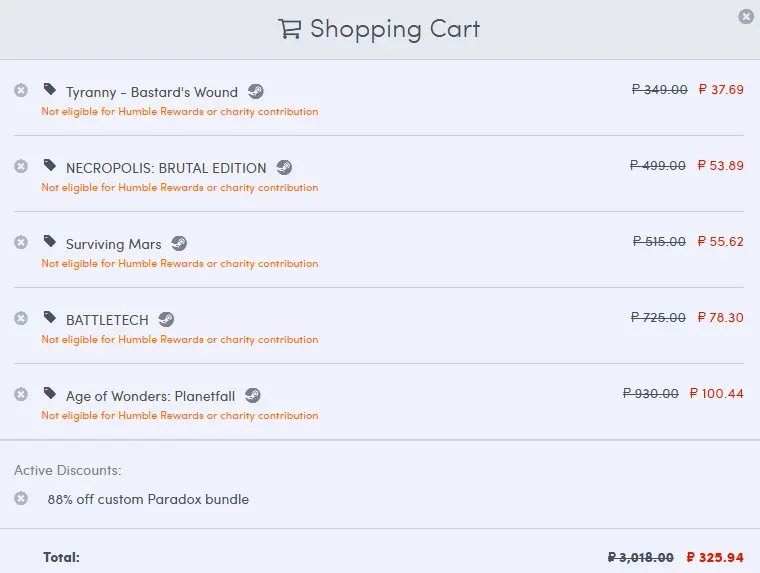Open the Age of Wonders: Planetfall title
This screenshot has width=760, height=573.
pos(150,397)
